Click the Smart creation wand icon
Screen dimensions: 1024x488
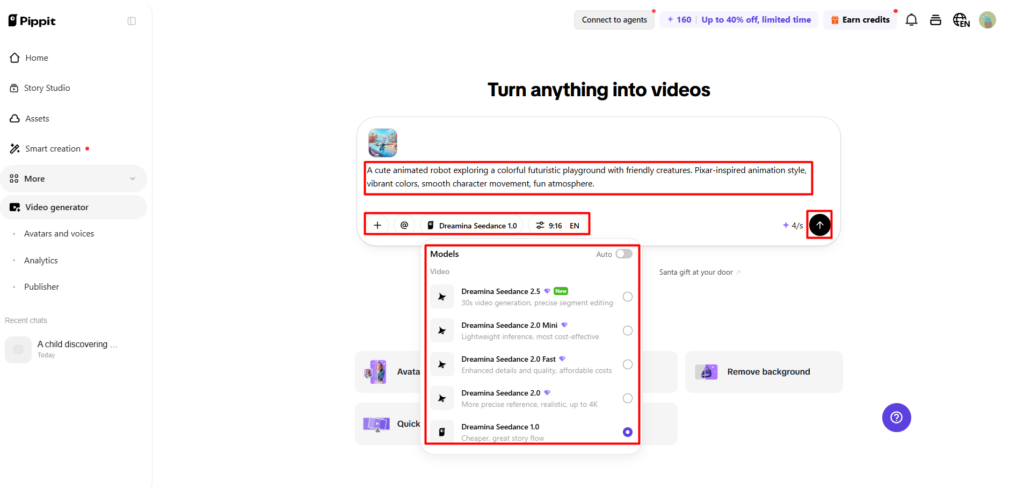[14, 148]
